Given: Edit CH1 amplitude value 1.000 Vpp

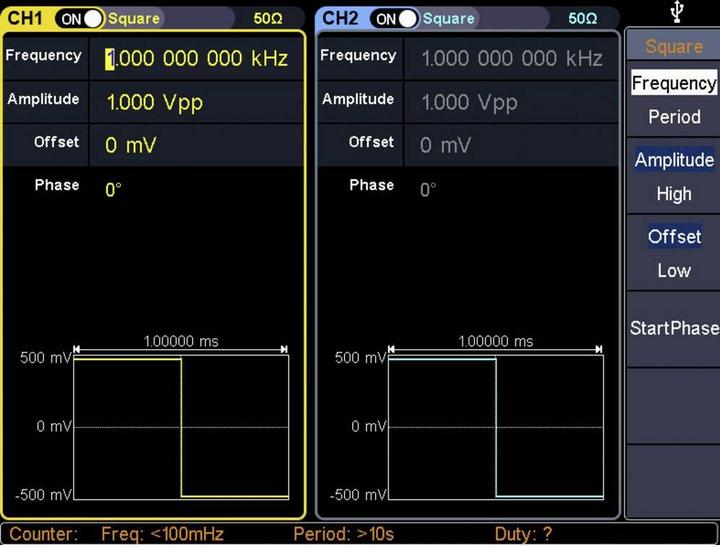Looking at the screenshot, I should 154,102.
